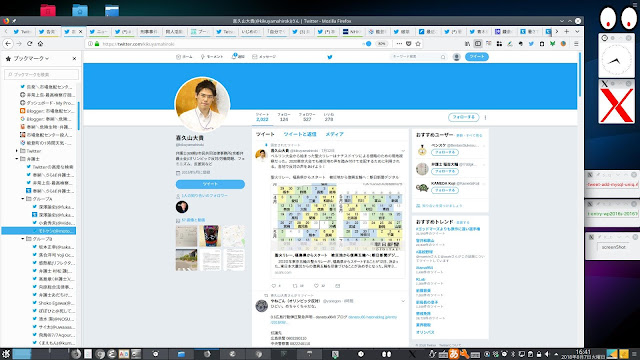
Task: Open the bottle photo media thumbnail
Action: click(210, 236)
